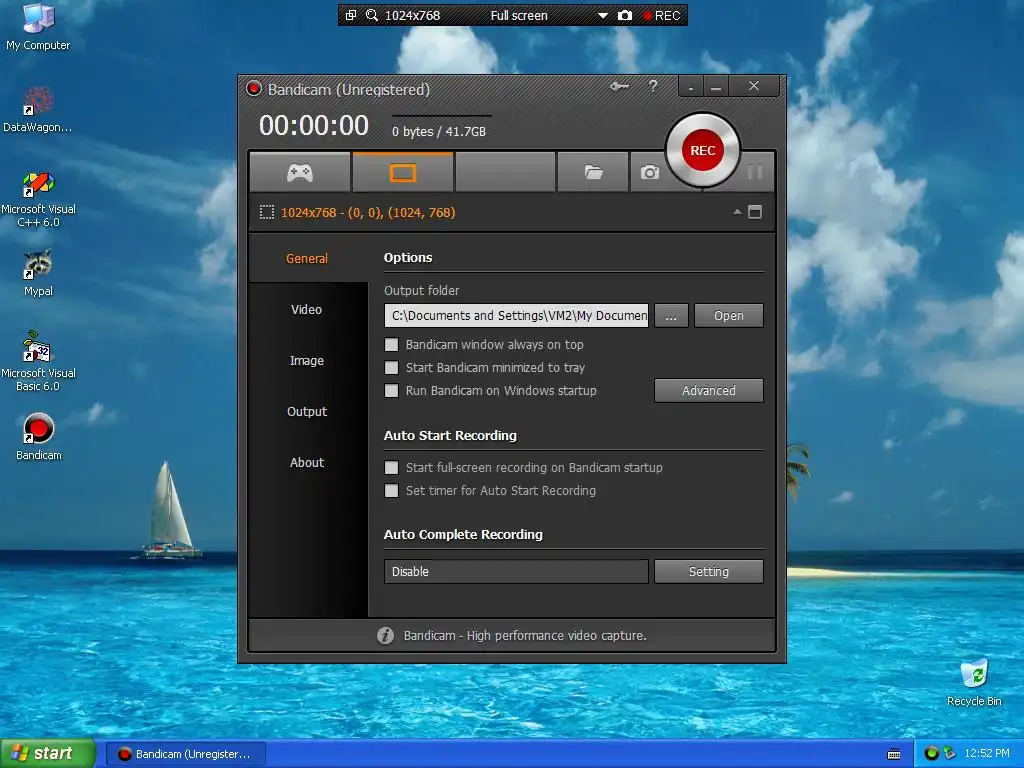Screen dimensions: 1024x768
Task: Enable Bandicam window always on top
Action: (391, 344)
